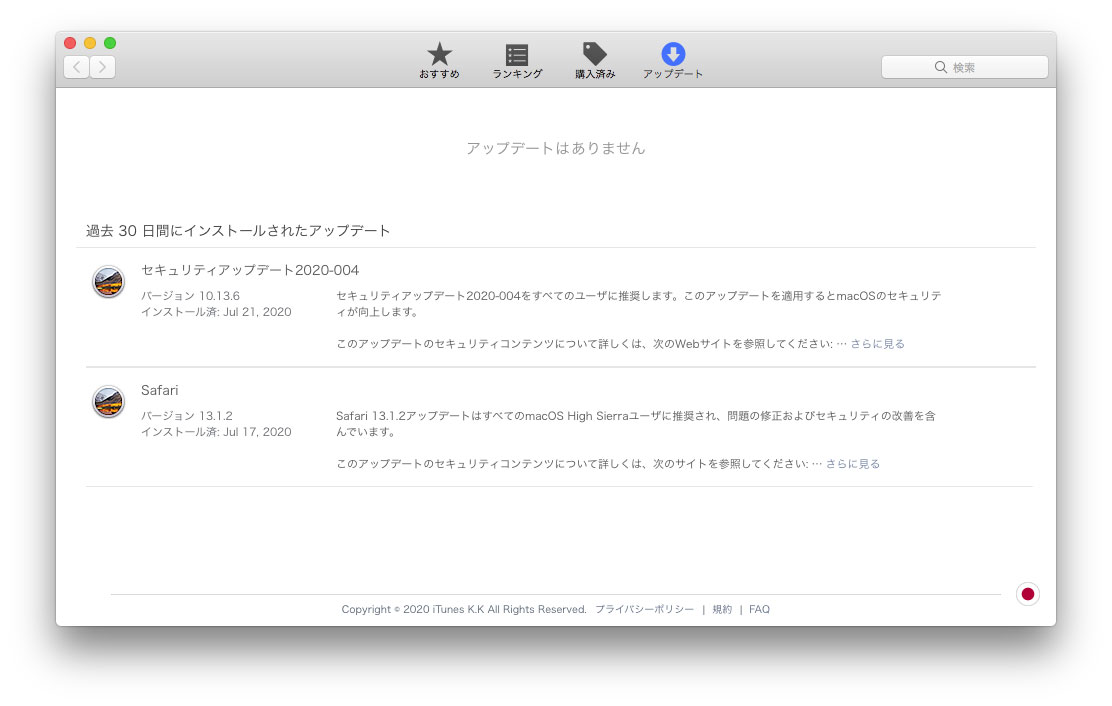Close the App Store window
The height and width of the screenshot is (706, 1112).
[70, 43]
